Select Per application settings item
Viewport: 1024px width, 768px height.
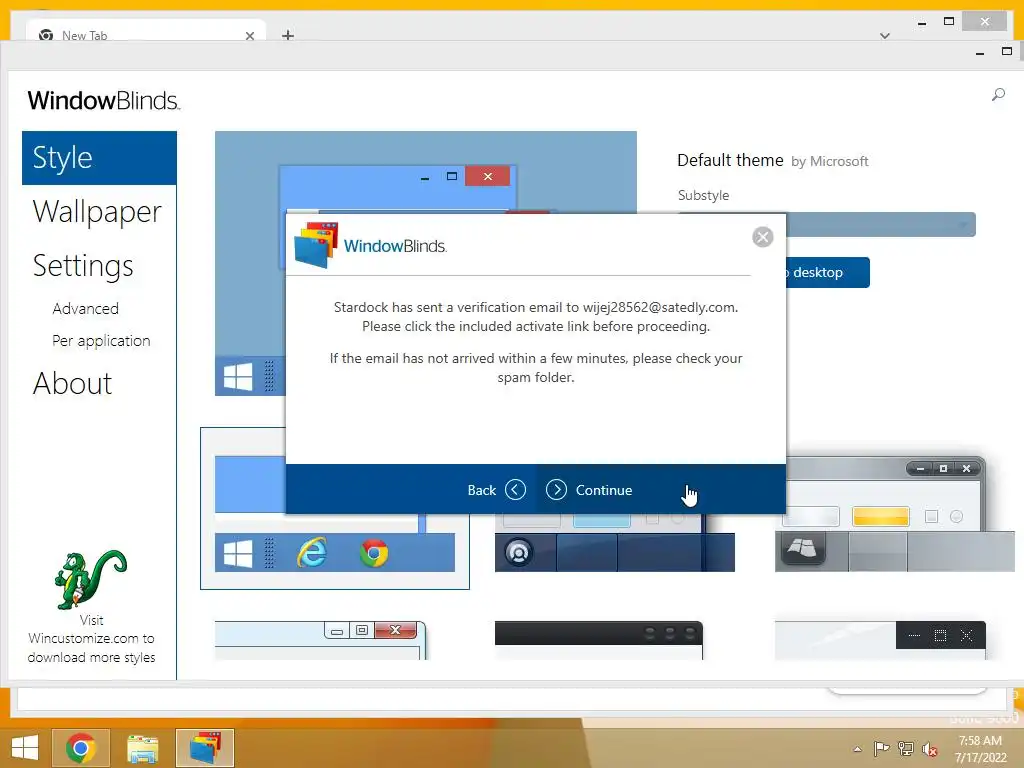coord(101,340)
